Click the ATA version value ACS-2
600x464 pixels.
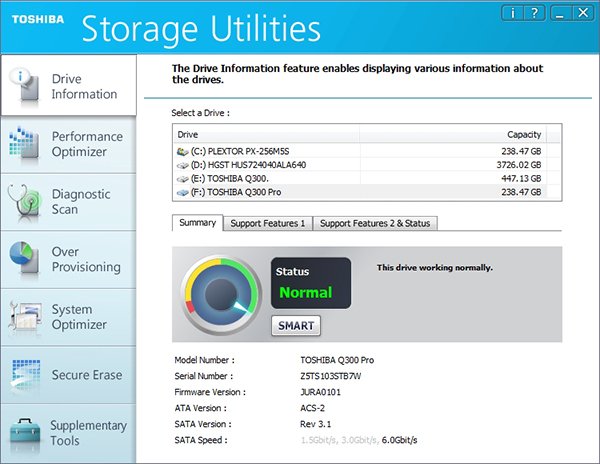313,408
